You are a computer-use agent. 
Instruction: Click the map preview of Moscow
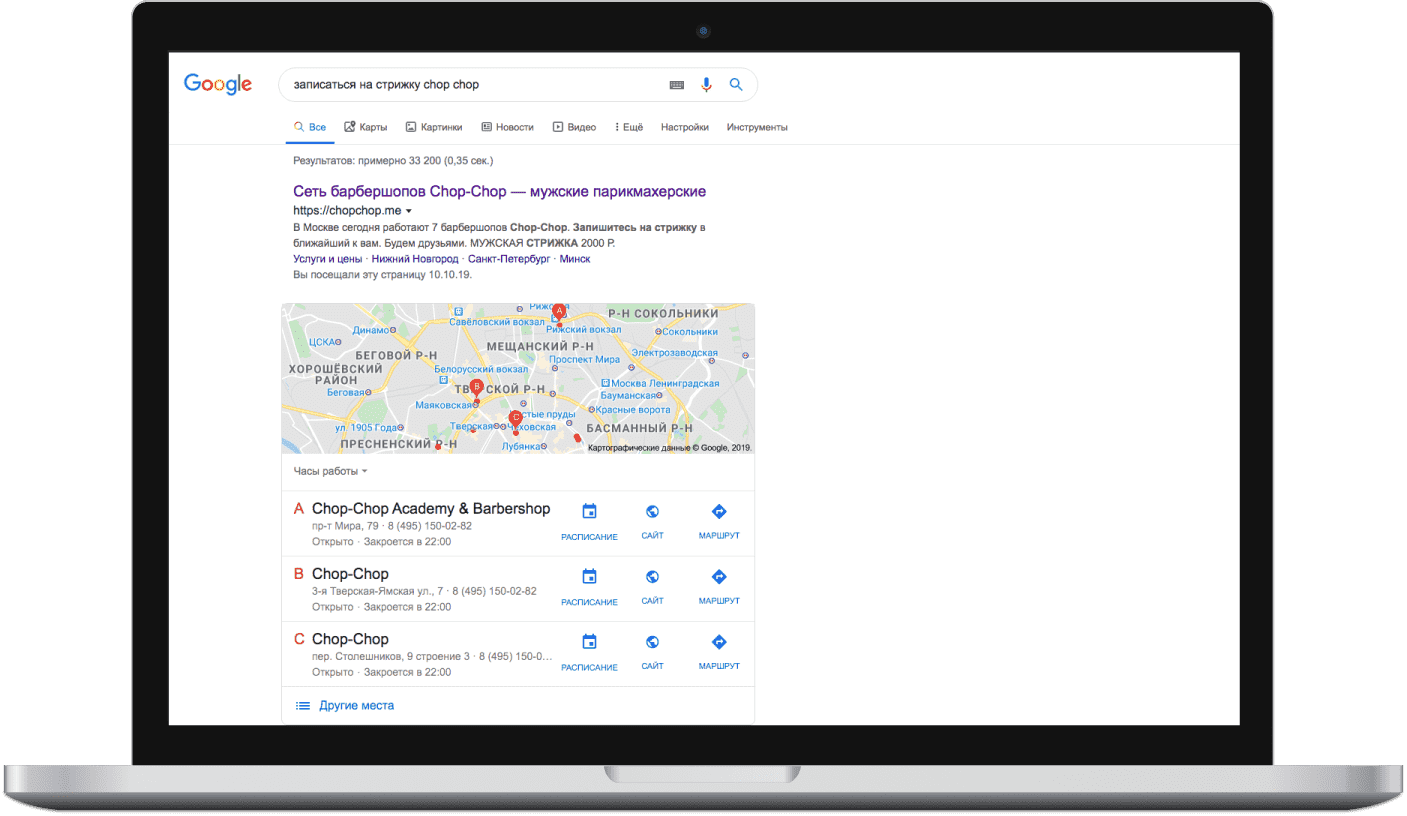(518, 379)
